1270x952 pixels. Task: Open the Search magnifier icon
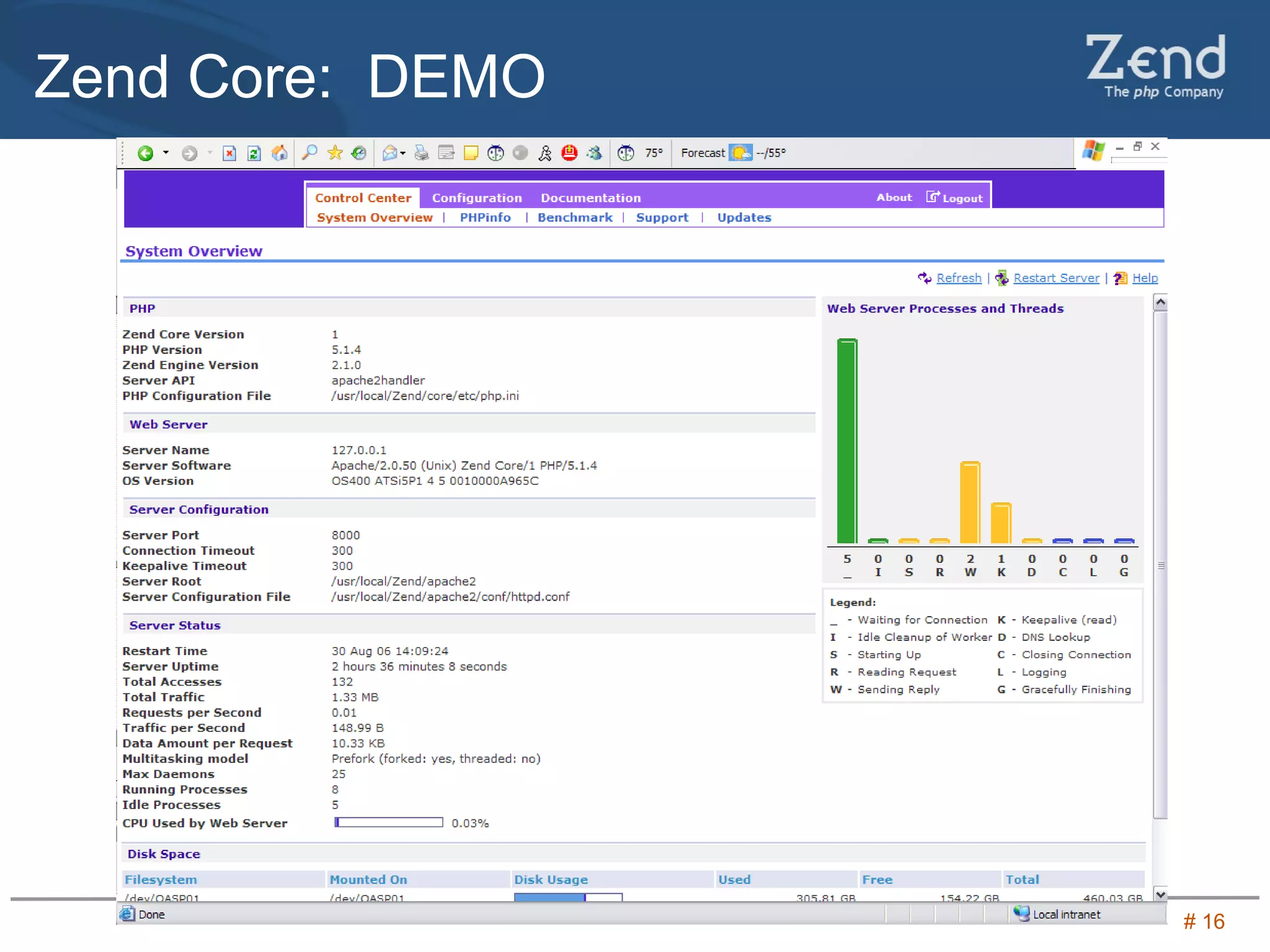309,153
